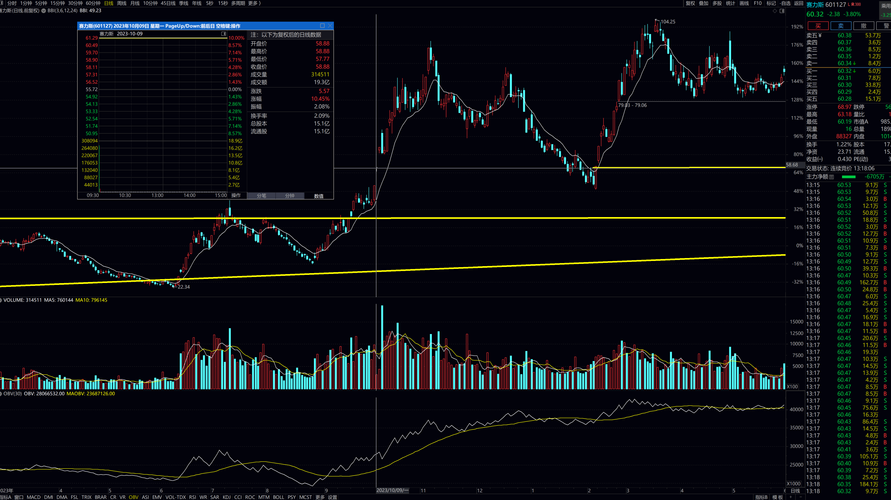Open 复权 adjustment toolbar option
891x500 pixels.
coord(690,3)
